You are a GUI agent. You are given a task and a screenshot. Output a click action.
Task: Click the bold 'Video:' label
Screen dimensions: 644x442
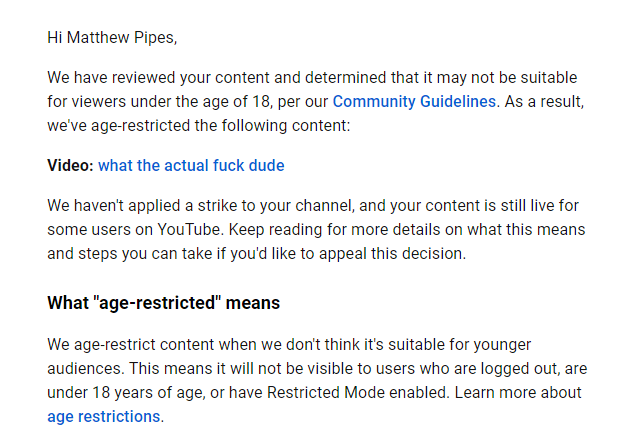[x=71, y=166]
